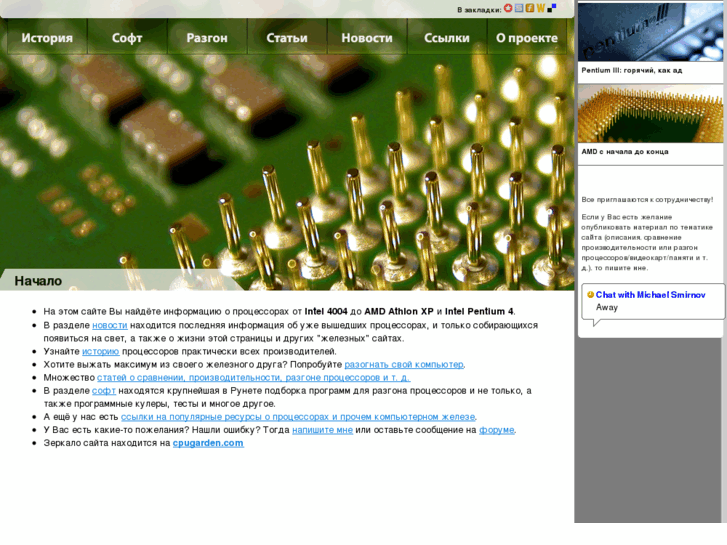This screenshot has width=727, height=545.
Task: Click the напишите мне link
Action: click(322, 430)
